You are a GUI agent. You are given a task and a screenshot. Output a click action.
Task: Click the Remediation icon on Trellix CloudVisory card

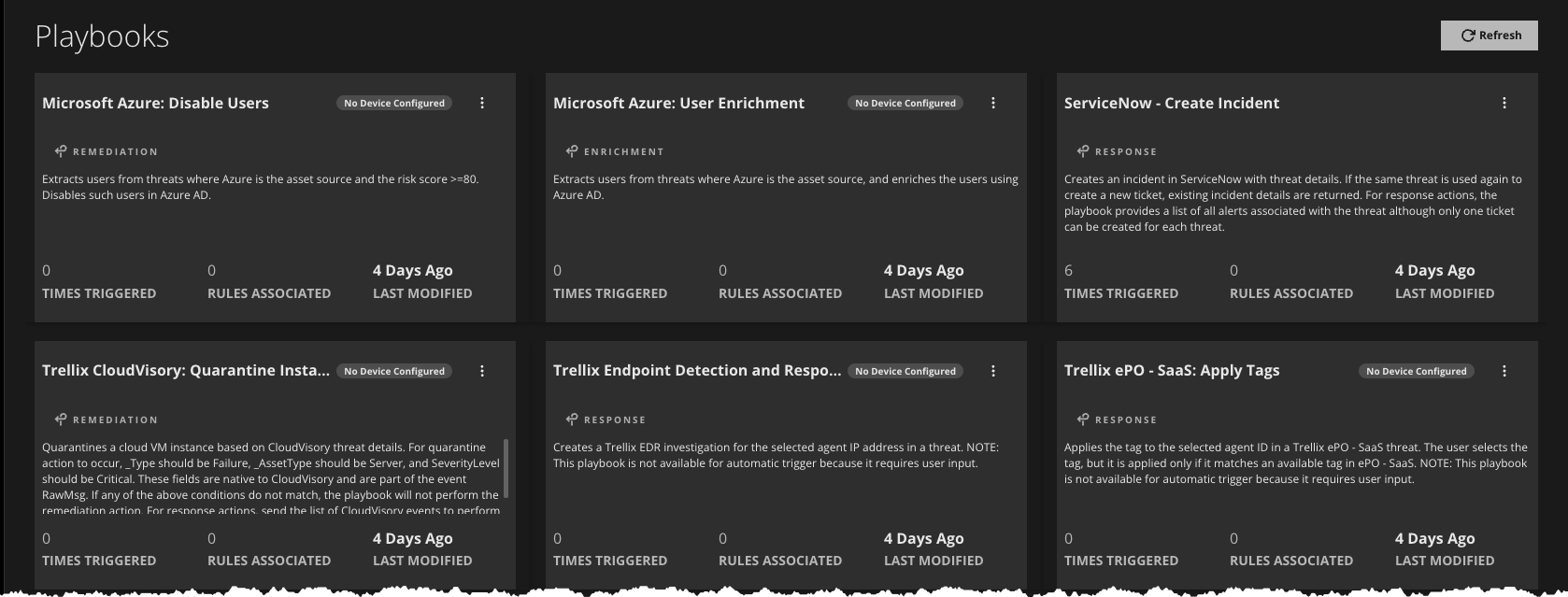click(61, 419)
